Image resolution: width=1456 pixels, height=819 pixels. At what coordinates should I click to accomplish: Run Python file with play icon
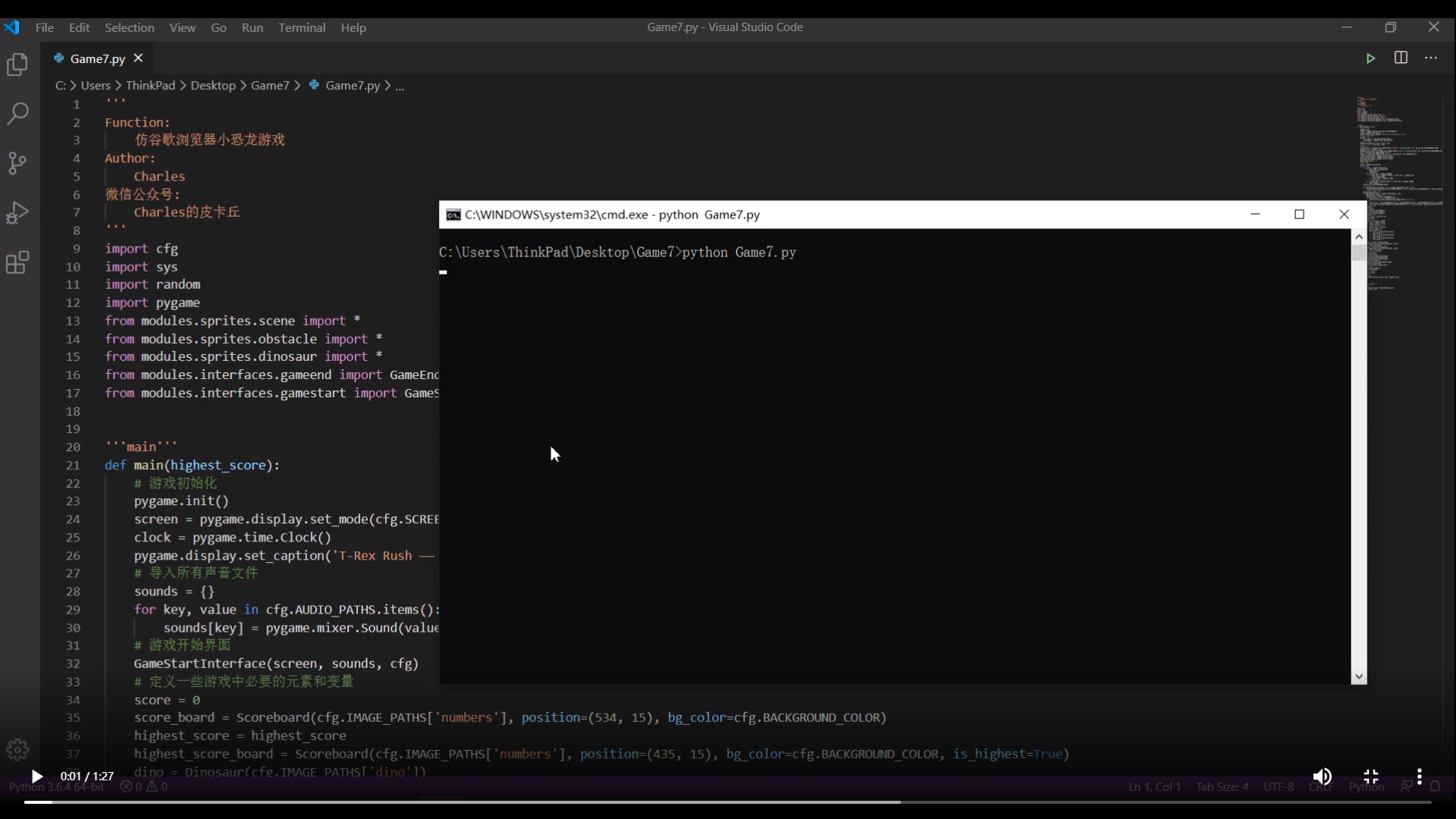click(1370, 58)
